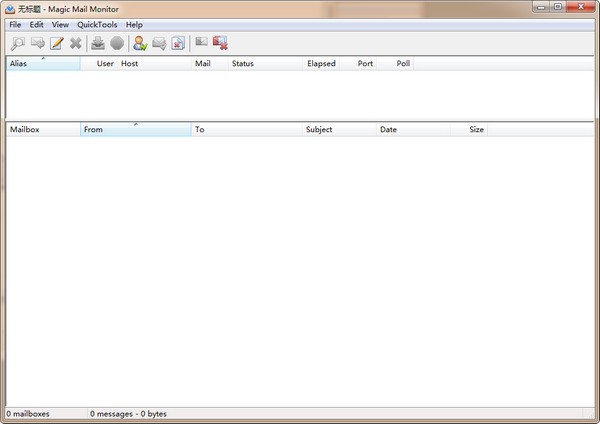Sort messages by From column
Viewport: 600px width, 424px height.
[x=136, y=129]
